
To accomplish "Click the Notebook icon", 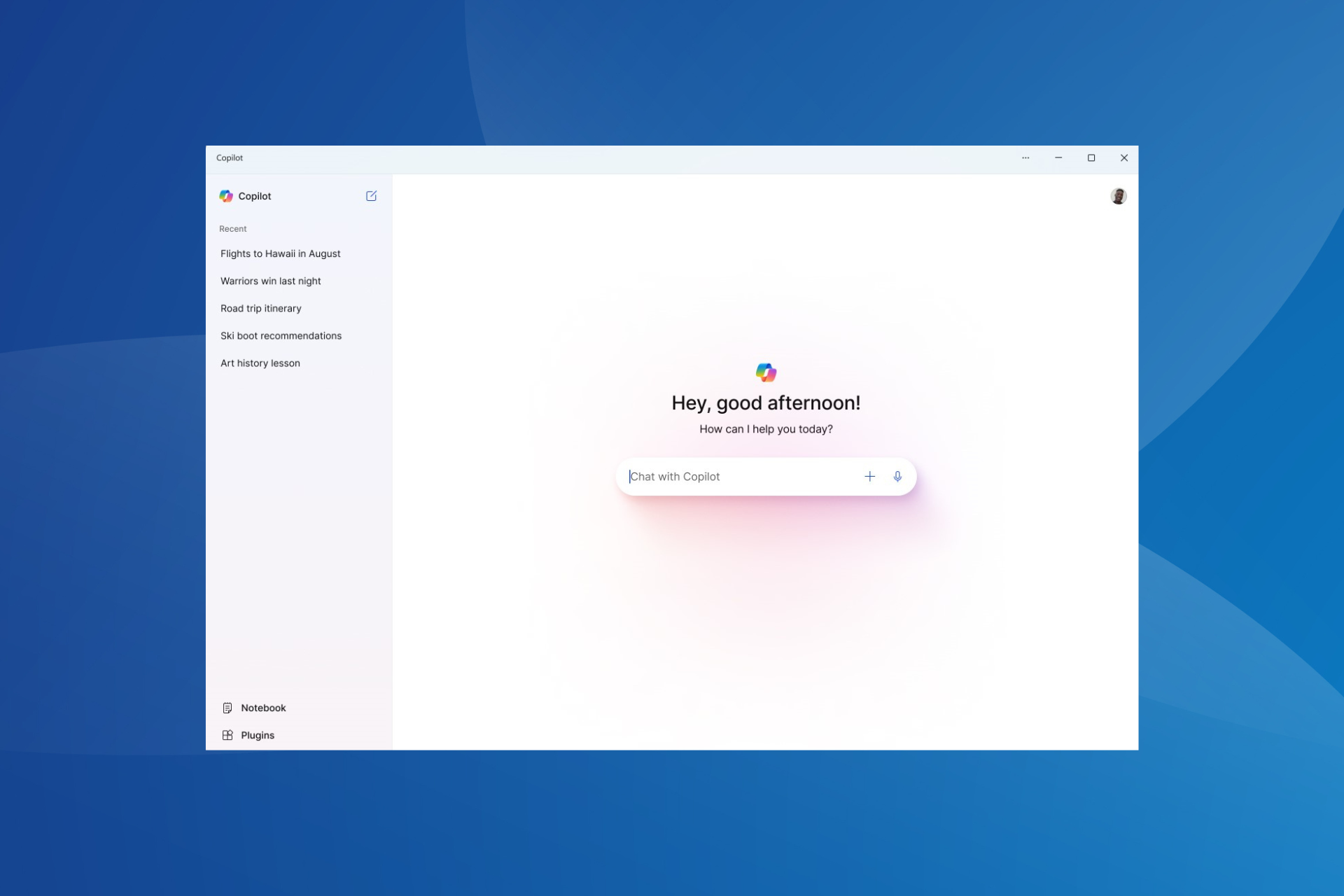I will click(x=227, y=708).
